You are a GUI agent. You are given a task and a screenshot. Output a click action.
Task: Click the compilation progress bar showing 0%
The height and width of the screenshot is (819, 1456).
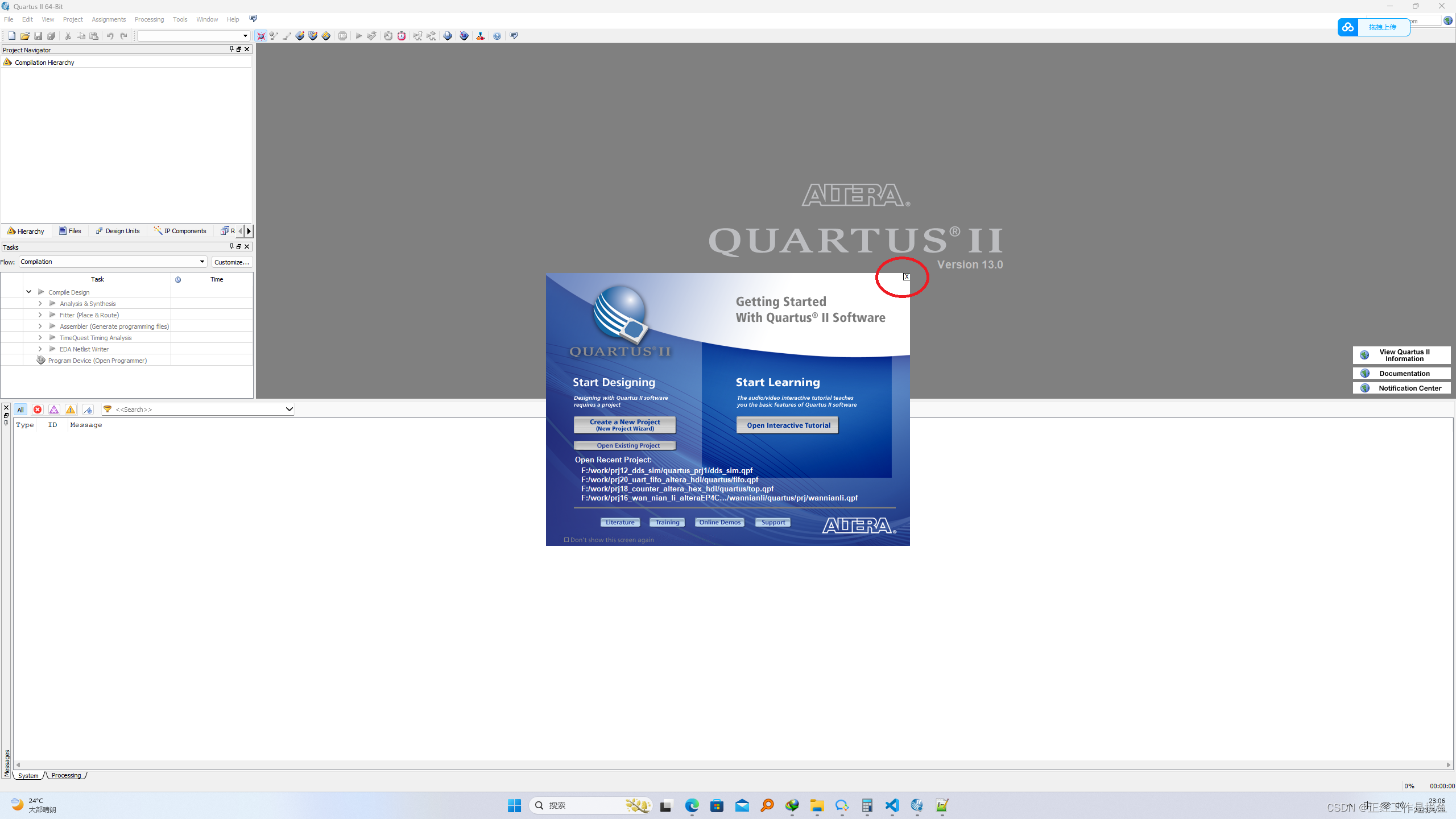coord(1409,785)
